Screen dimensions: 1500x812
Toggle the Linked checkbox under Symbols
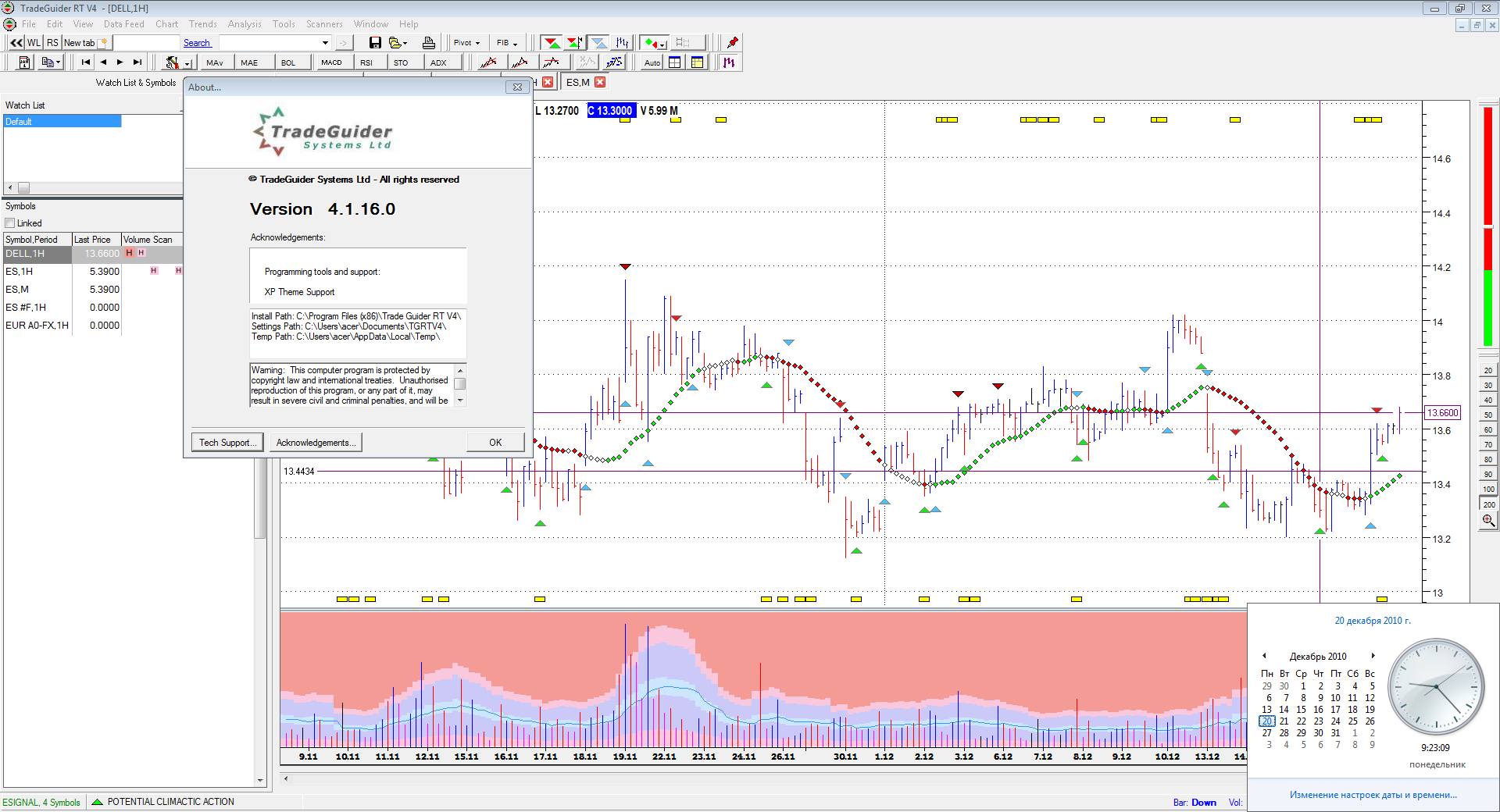[x=11, y=223]
